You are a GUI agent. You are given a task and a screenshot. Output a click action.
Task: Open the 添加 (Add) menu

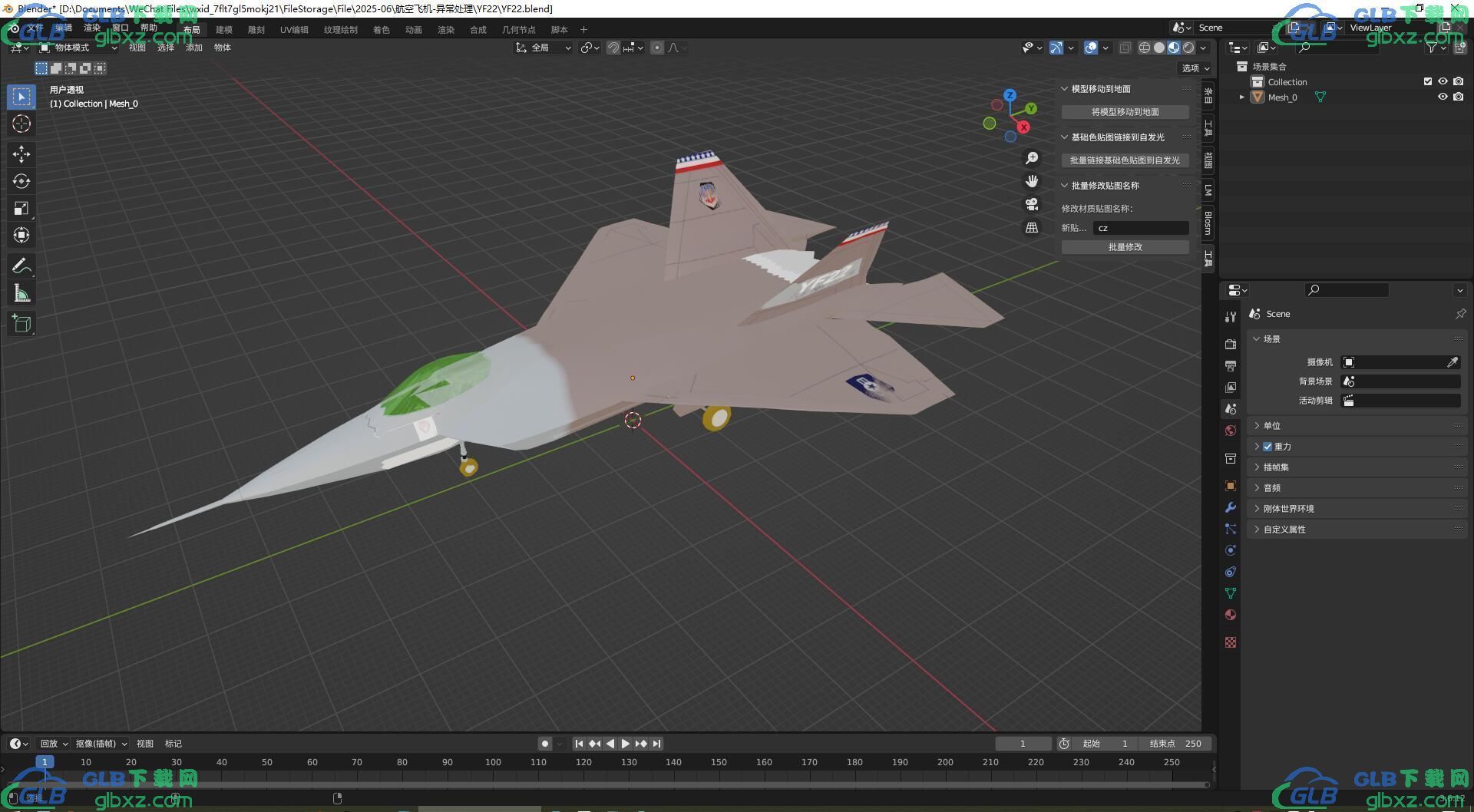click(x=194, y=48)
